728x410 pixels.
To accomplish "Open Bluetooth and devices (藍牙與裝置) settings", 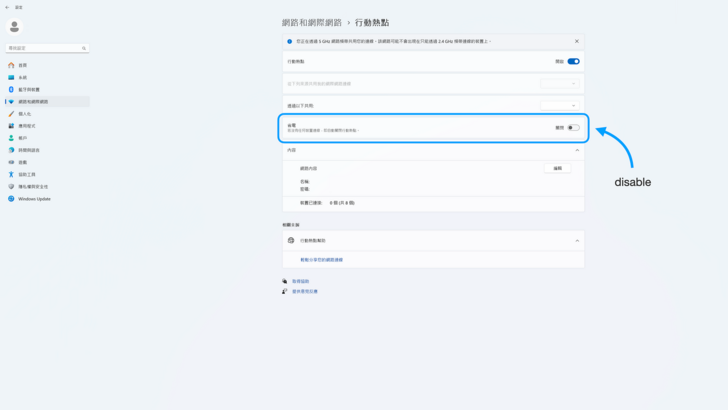I will click(28, 89).
